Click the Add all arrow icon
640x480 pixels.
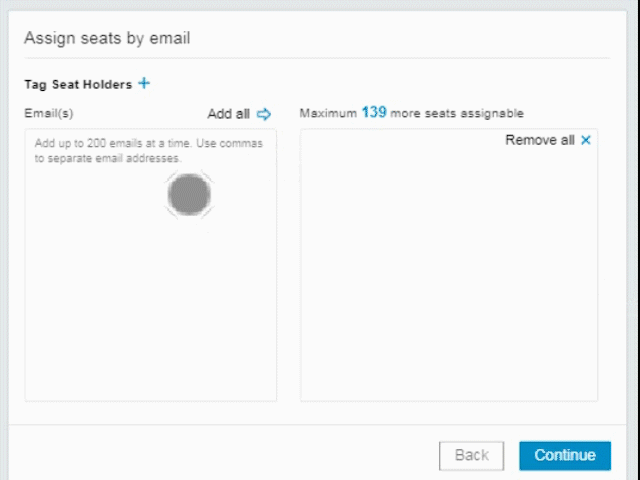pos(264,114)
